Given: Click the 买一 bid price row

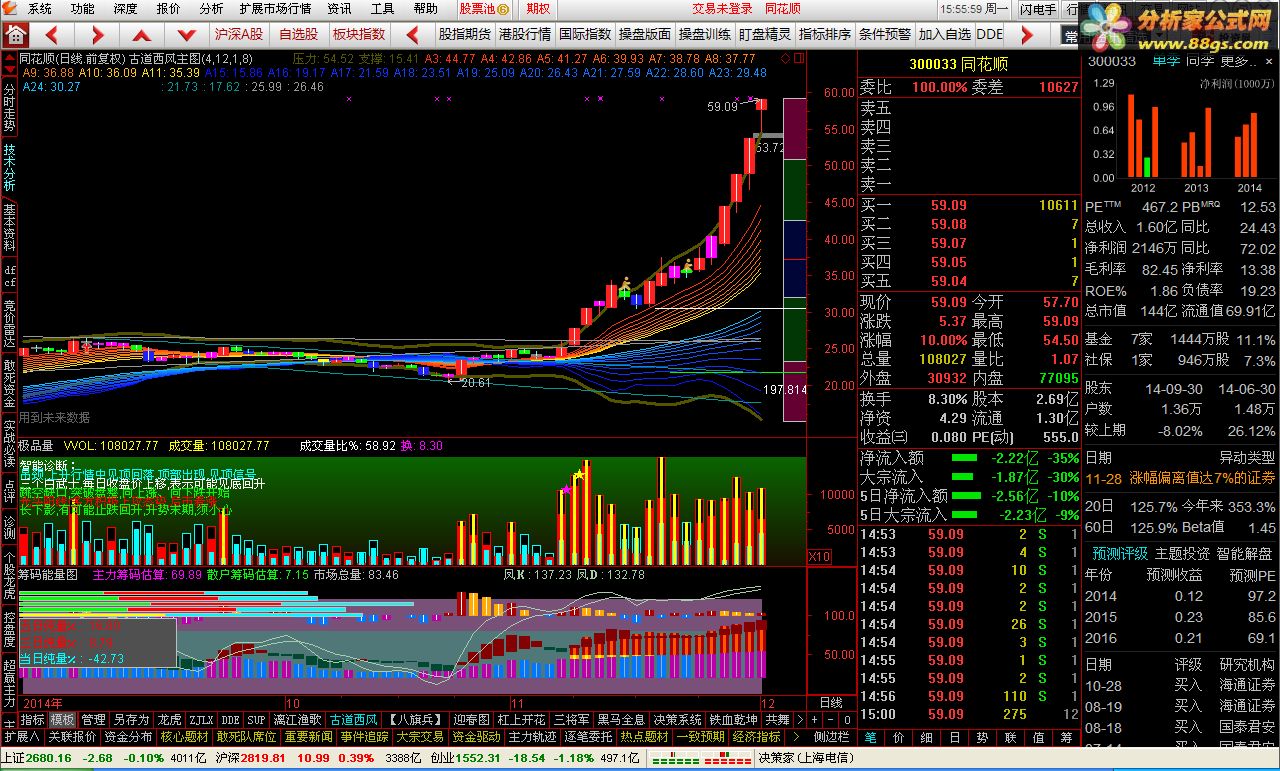Looking at the screenshot, I should pyautogui.click(x=969, y=205).
